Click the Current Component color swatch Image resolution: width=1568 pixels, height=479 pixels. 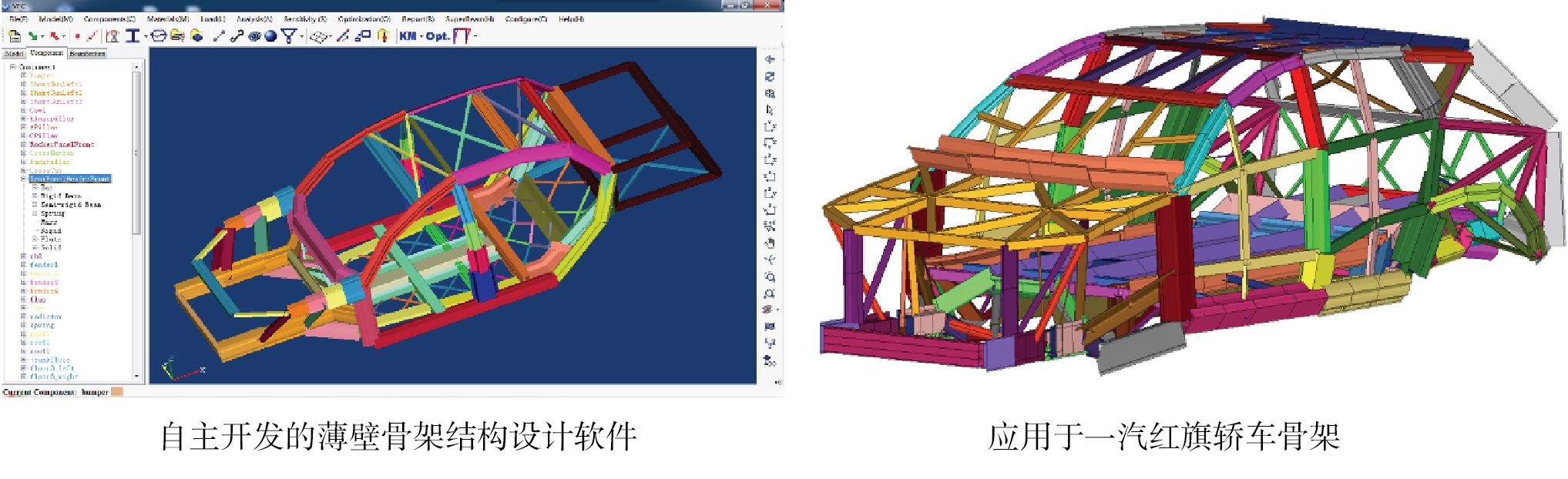click(117, 392)
